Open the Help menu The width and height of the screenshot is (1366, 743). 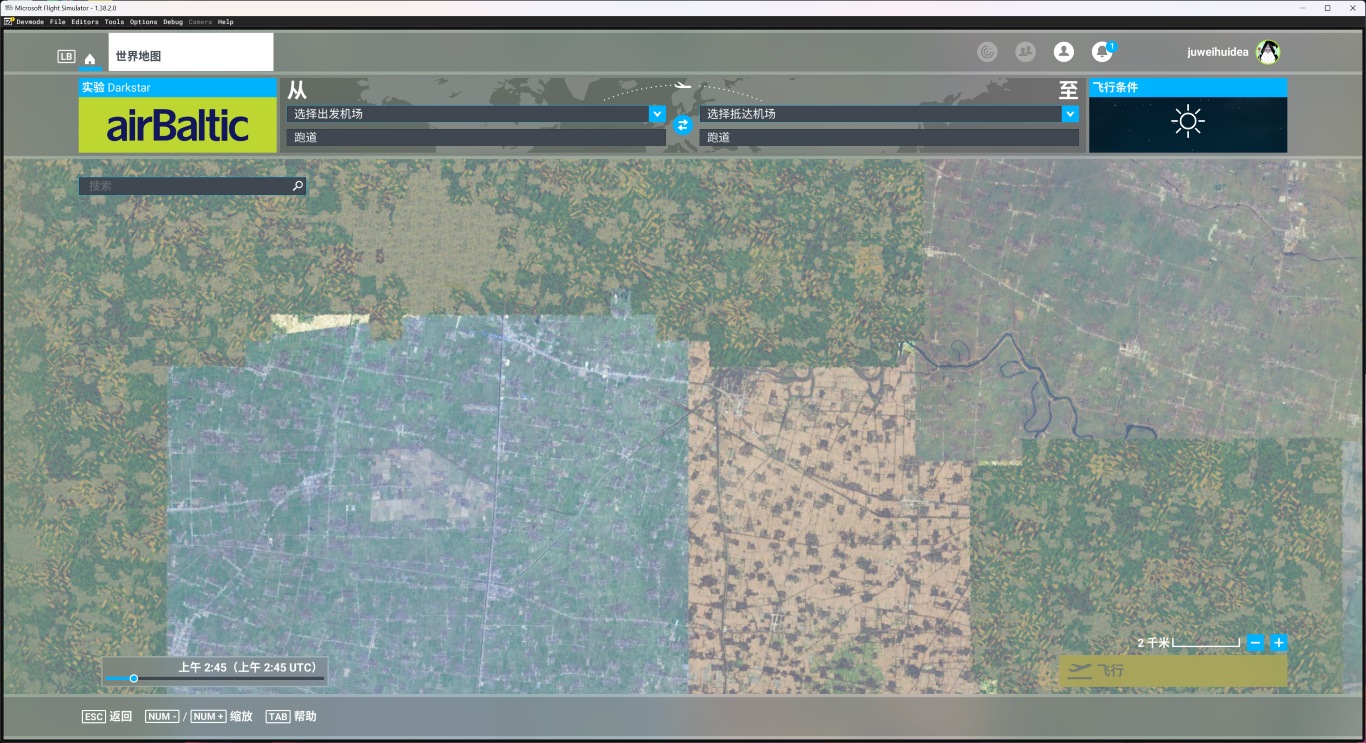pyautogui.click(x=225, y=21)
